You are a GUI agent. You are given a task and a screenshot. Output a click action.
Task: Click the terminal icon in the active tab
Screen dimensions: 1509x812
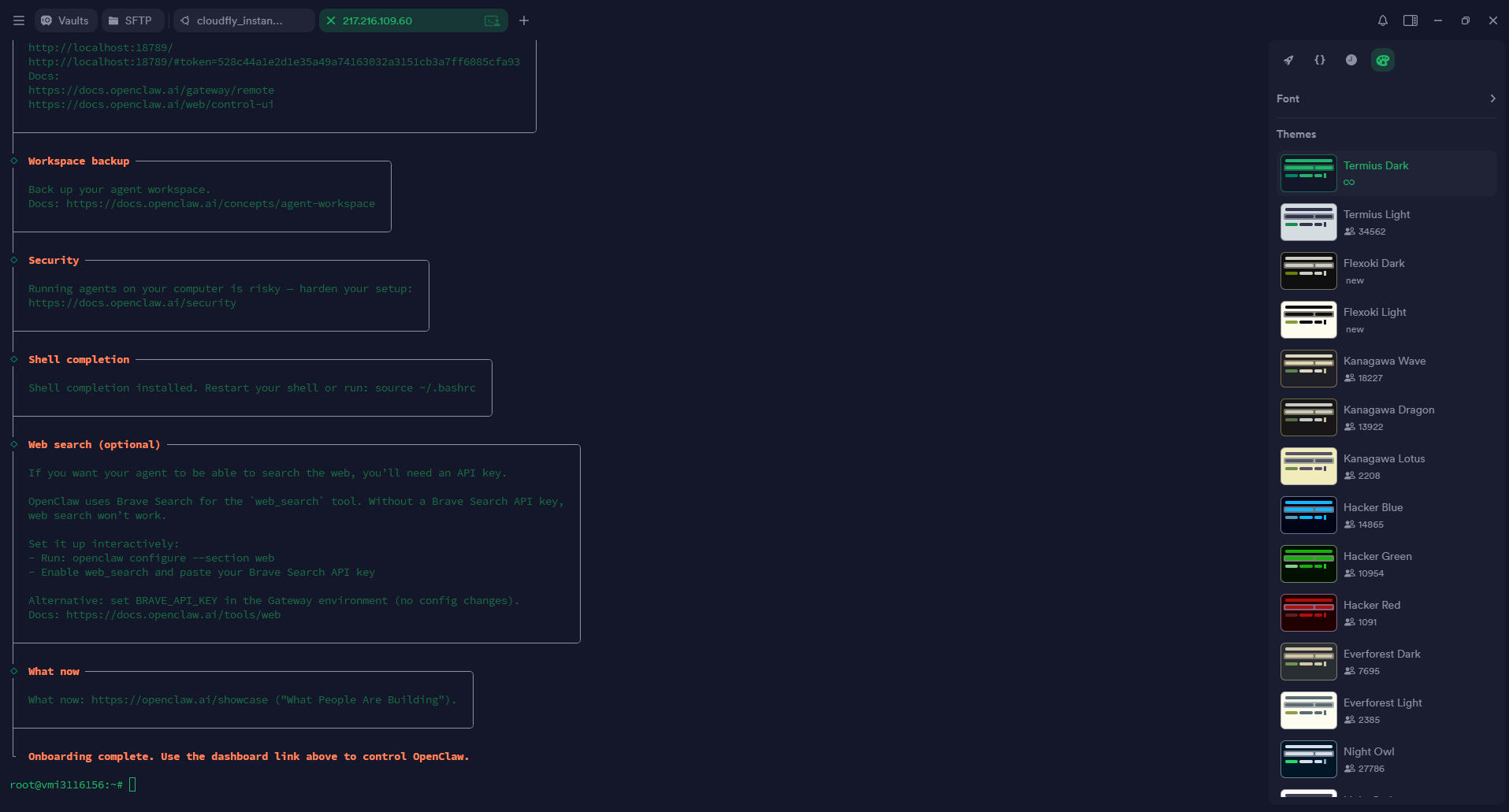492,20
